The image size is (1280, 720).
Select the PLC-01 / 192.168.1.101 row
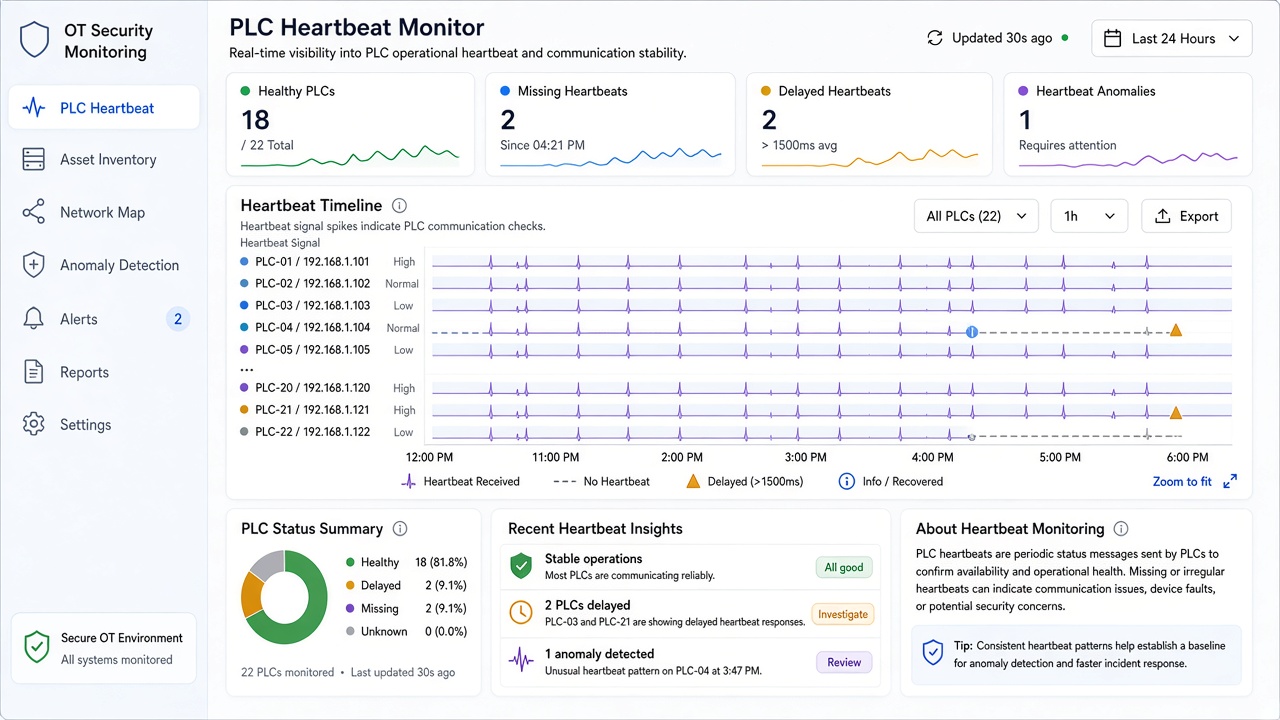[x=735, y=262]
